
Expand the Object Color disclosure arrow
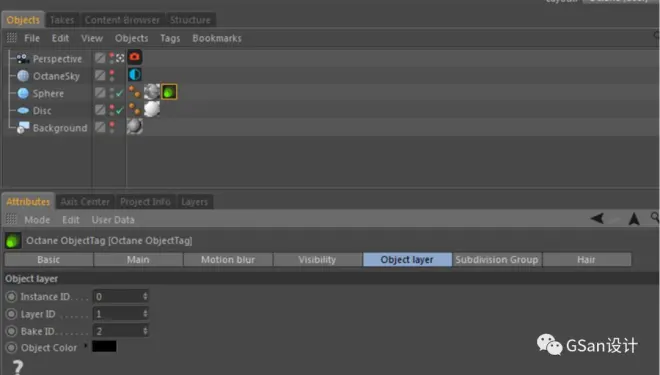pos(86,346)
